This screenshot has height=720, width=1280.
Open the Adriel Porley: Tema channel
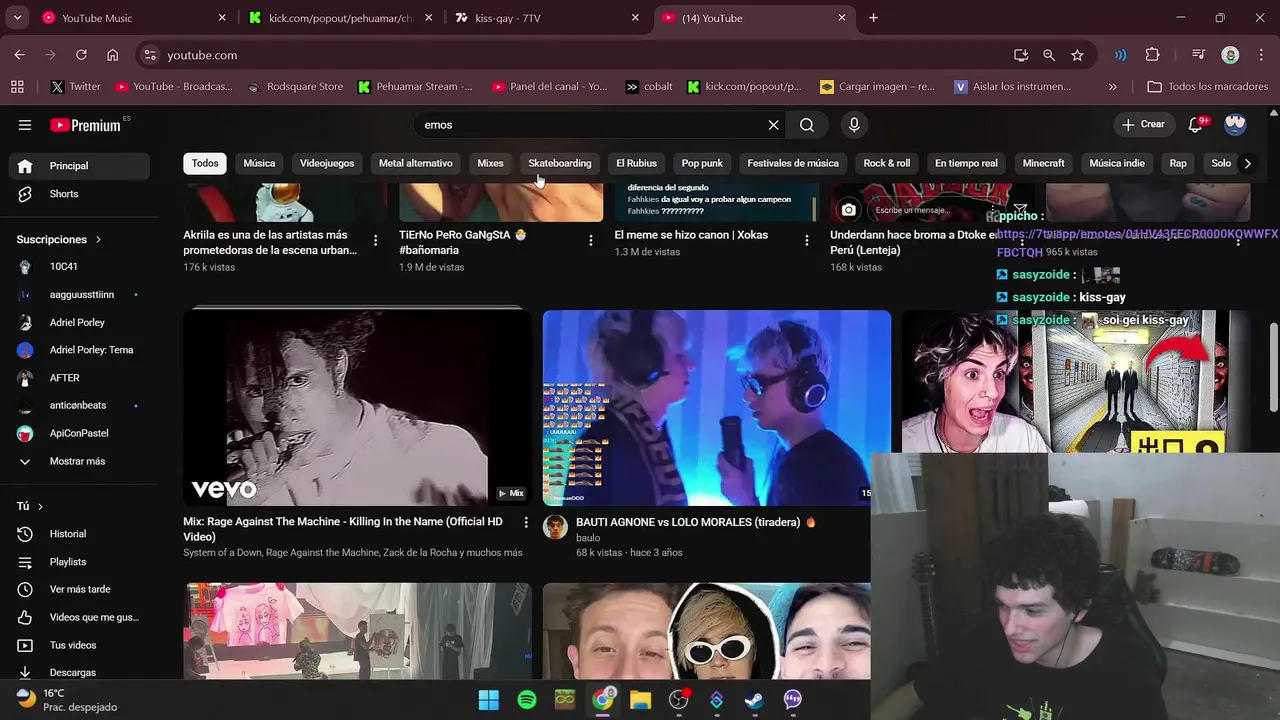coord(80,350)
